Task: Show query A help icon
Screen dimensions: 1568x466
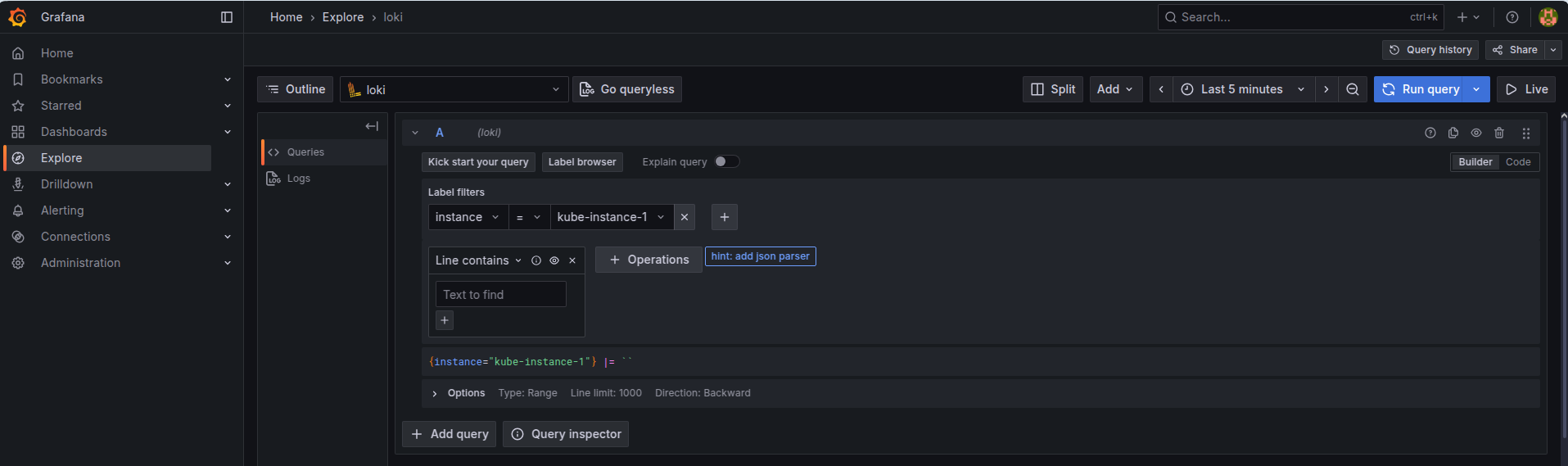Action: click(x=1430, y=133)
